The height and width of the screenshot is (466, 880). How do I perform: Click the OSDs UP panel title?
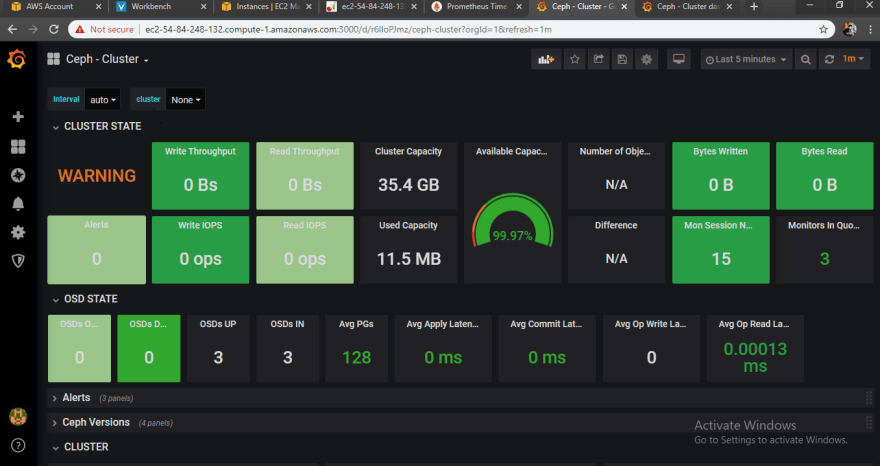218,324
